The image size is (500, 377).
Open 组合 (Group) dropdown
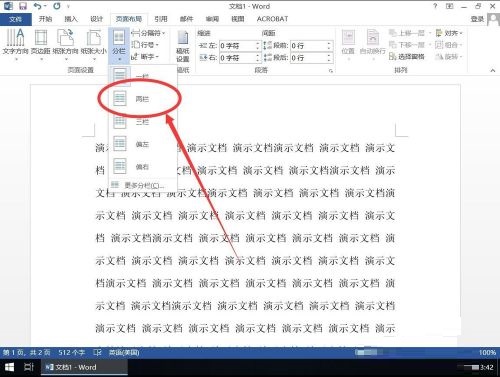449,45
